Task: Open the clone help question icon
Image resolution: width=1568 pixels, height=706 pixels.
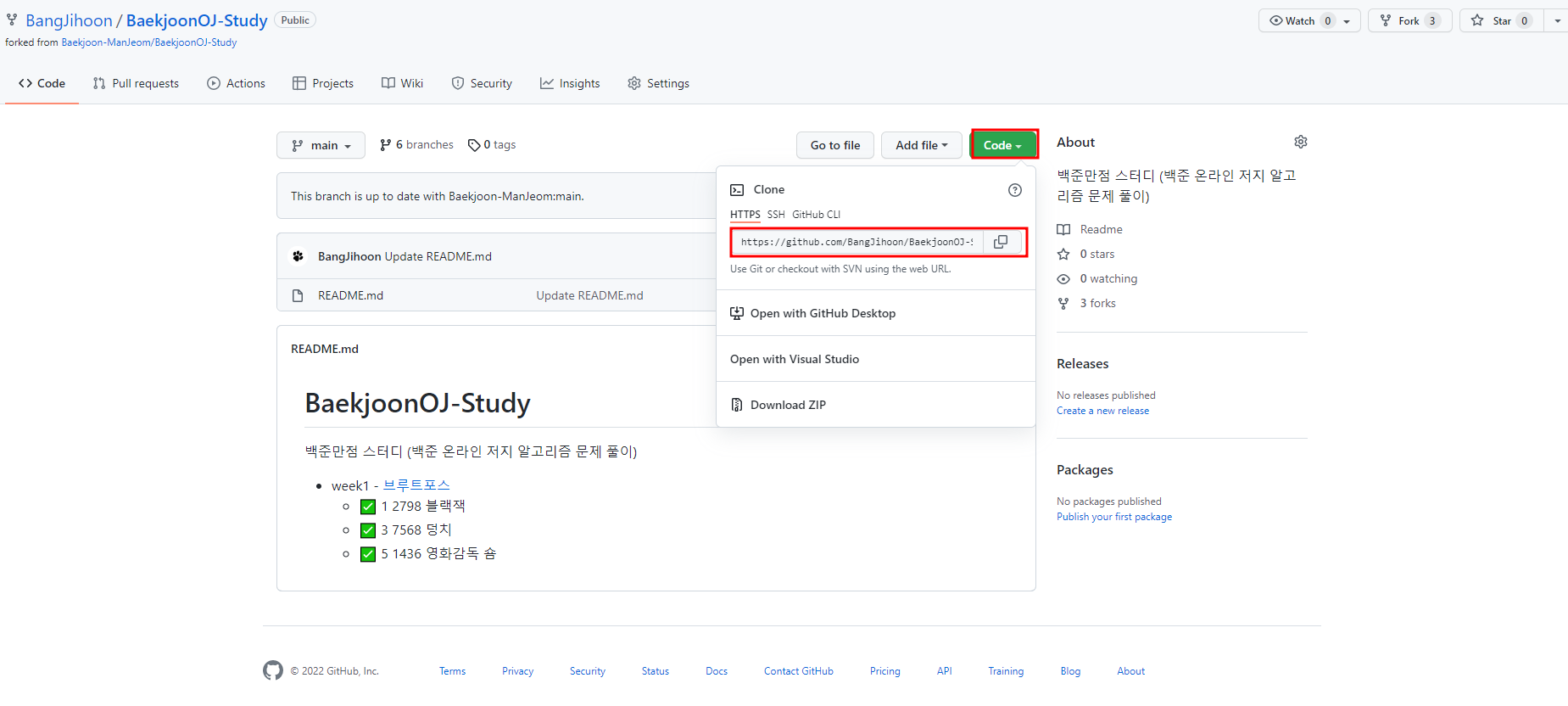Action: (x=1015, y=190)
